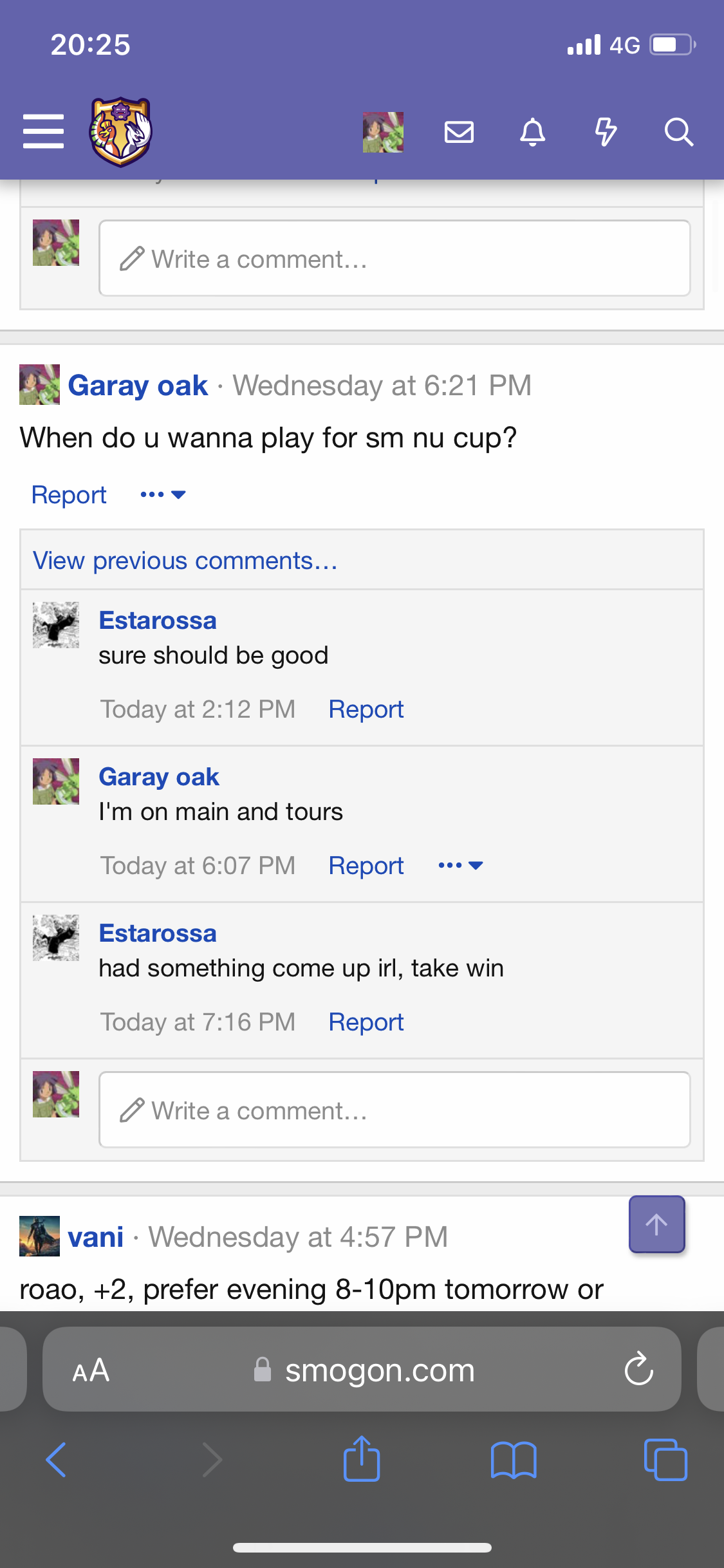
Task: Open the Safari bookmarks book icon
Action: click(514, 1460)
